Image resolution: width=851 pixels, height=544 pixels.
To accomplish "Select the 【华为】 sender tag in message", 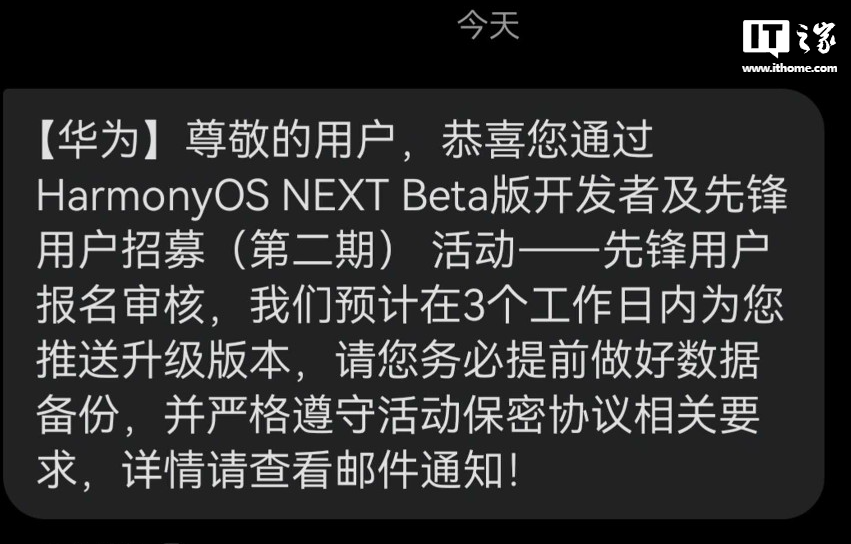I will tap(98, 140).
